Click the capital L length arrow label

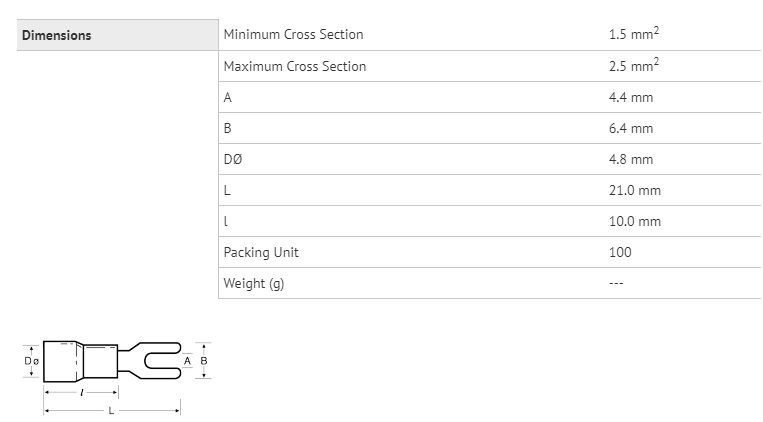[x=111, y=411]
